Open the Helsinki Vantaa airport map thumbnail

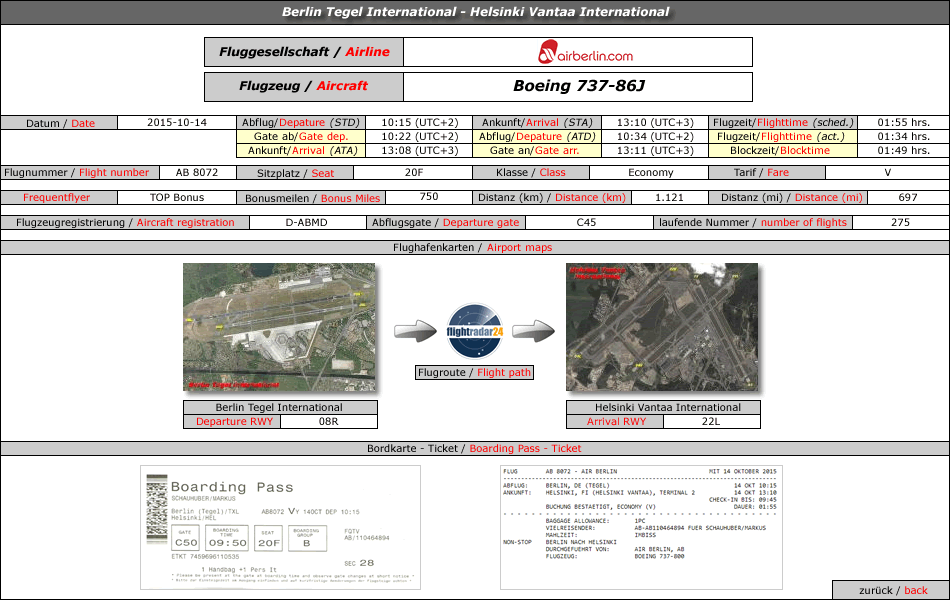tap(662, 327)
